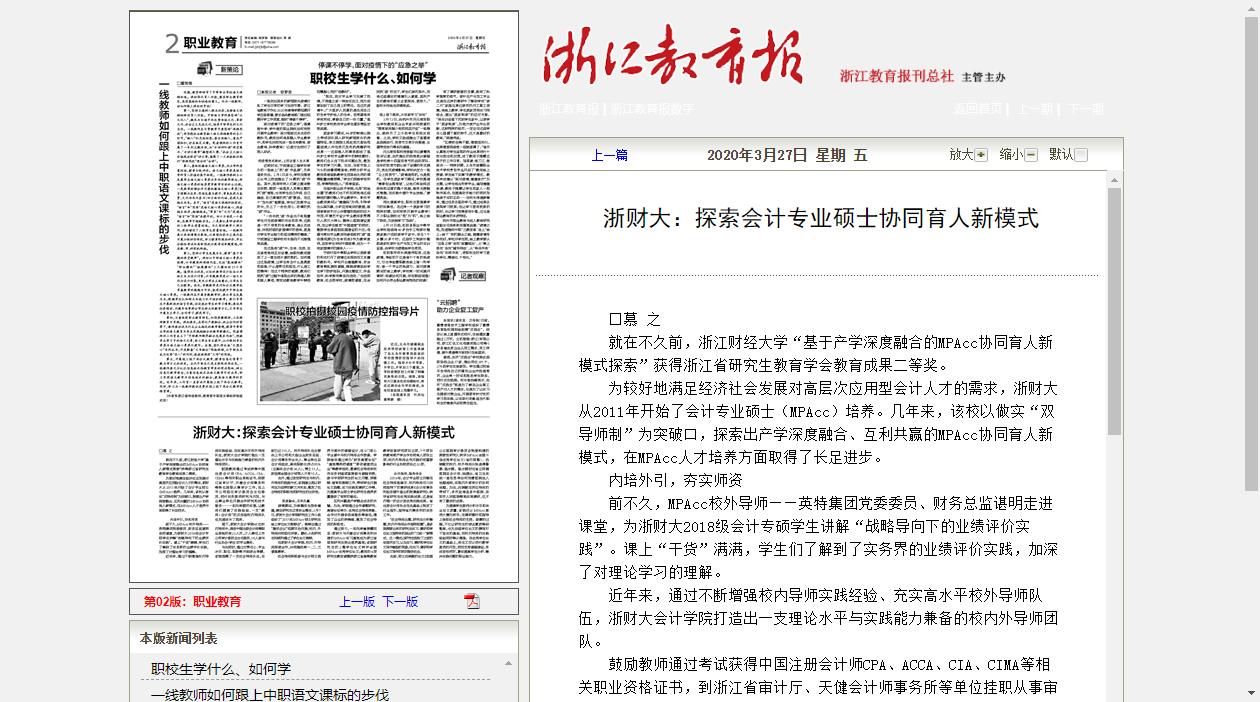Screen dimensions: 1260x702
Task: Click the 放大 plus icon to enlarge text
Action: tap(981, 155)
